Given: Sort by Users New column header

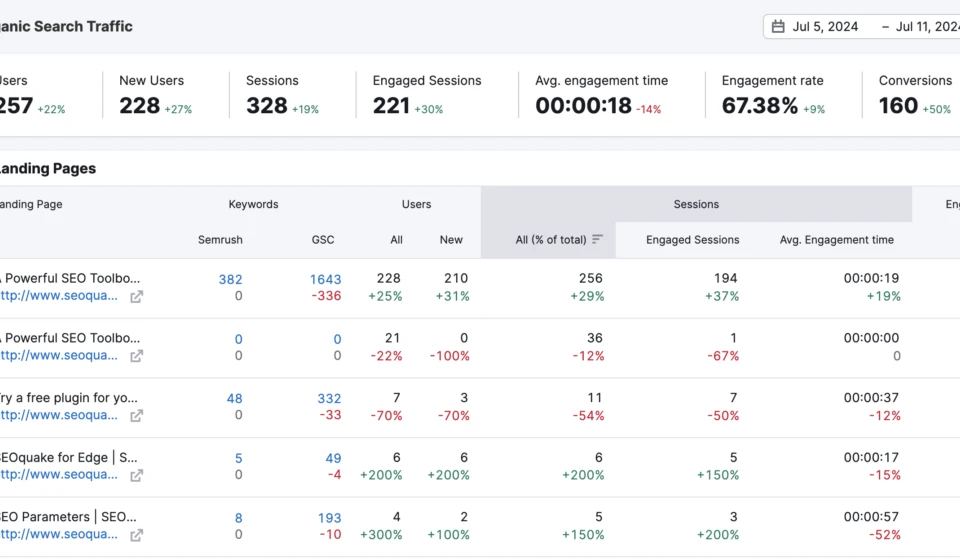Looking at the screenshot, I should click(451, 240).
